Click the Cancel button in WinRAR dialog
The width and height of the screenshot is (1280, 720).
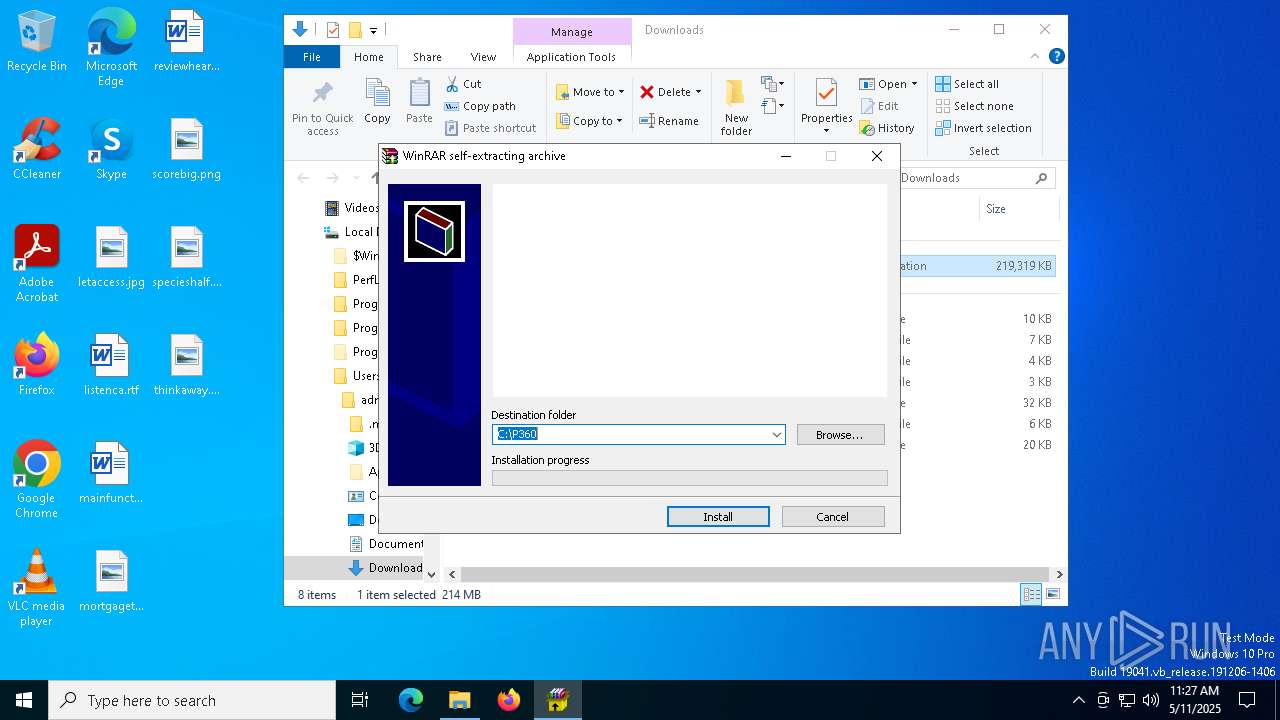click(x=833, y=517)
